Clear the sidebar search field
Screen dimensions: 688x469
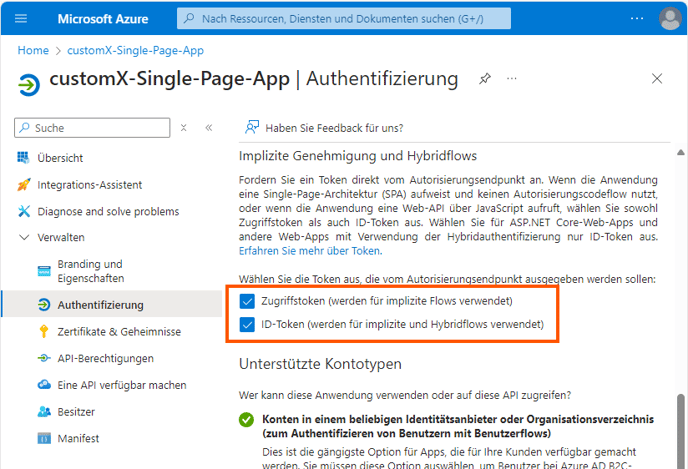[x=183, y=128]
